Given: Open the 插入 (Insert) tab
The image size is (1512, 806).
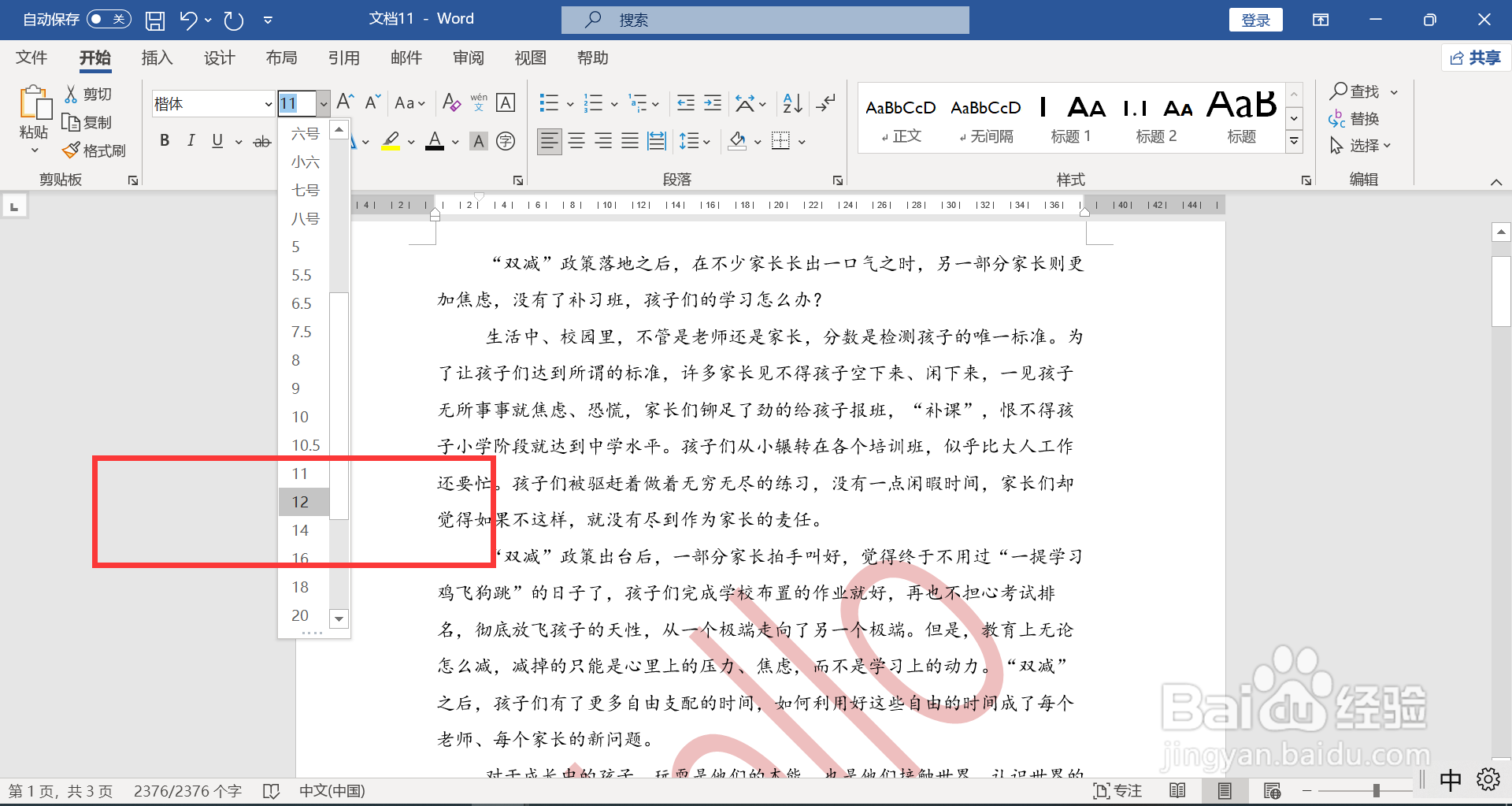Looking at the screenshot, I should pyautogui.click(x=157, y=58).
